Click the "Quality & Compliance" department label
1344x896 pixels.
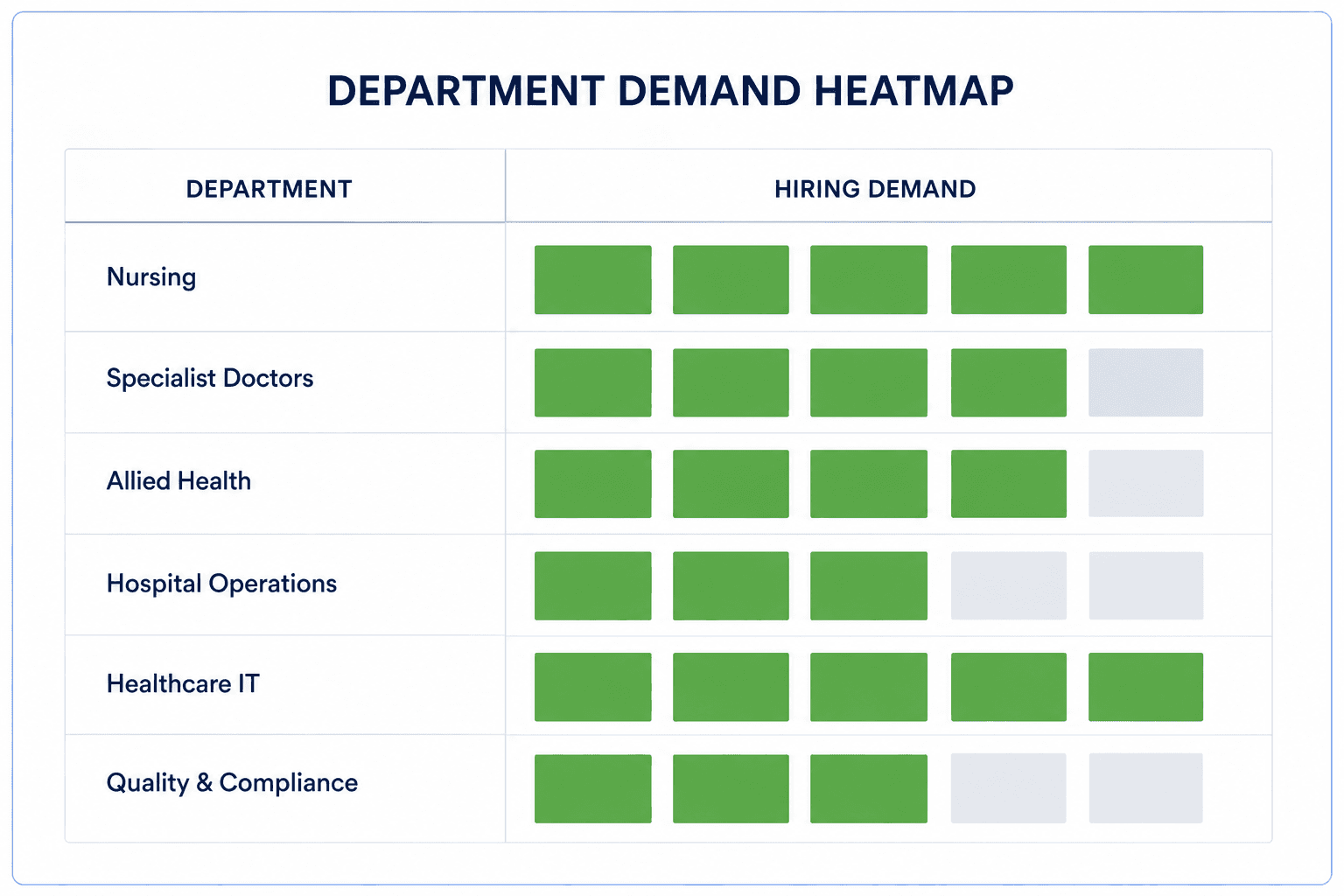[x=232, y=783]
